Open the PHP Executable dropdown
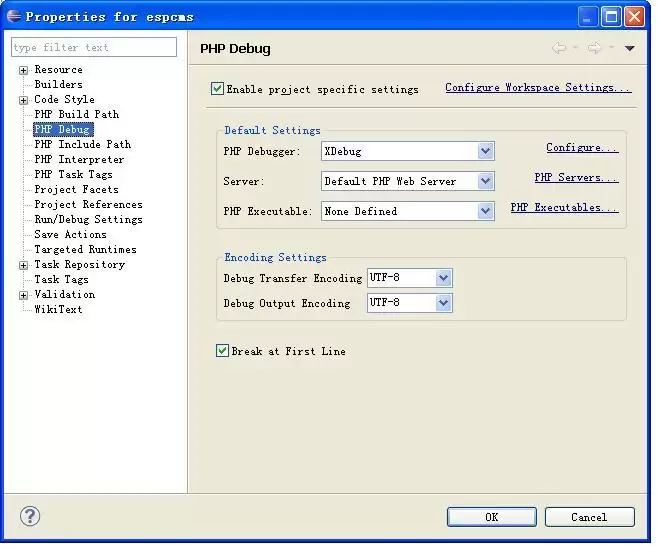This screenshot has height=548, width=658. tap(486, 211)
